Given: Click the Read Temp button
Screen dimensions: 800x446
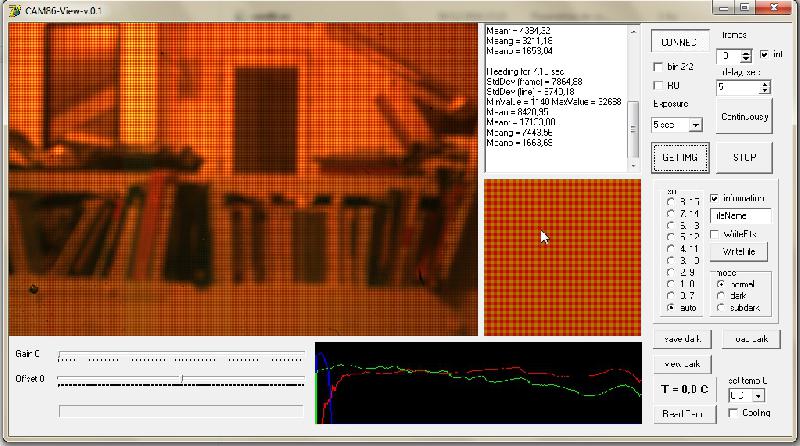Looking at the screenshot, I should (685, 414).
